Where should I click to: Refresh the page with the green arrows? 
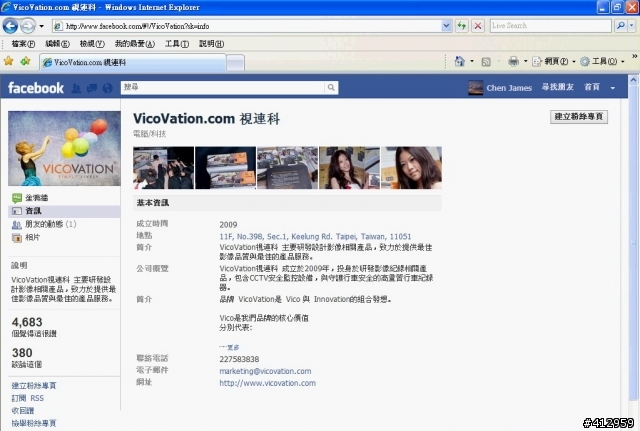click(x=462, y=26)
